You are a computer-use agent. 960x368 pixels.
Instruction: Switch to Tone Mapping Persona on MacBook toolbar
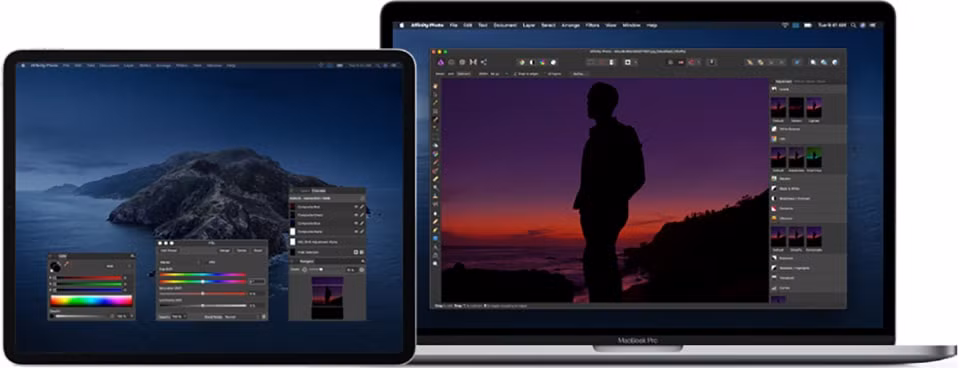(473, 62)
